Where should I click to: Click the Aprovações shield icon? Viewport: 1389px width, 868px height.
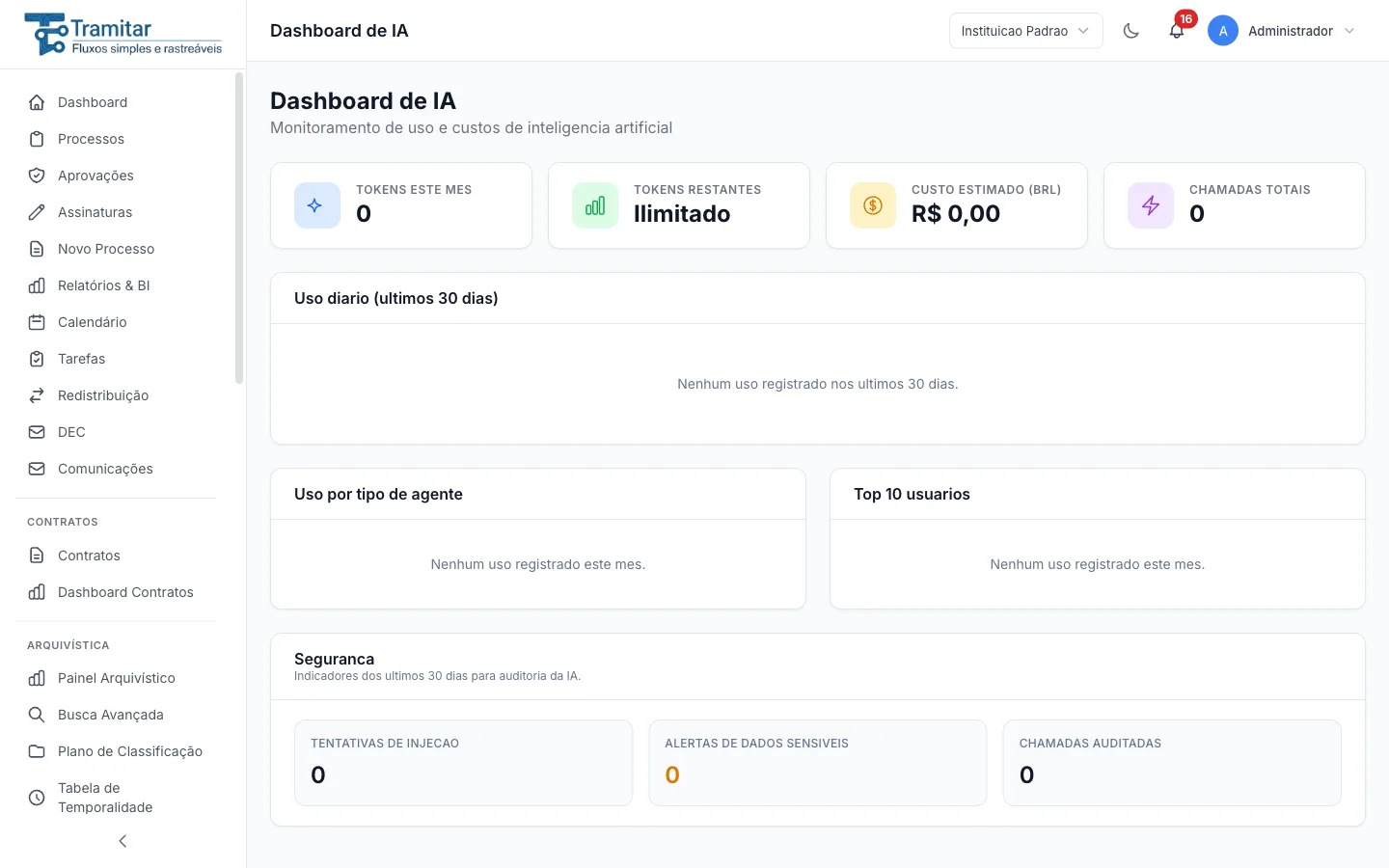pos(37,176)
